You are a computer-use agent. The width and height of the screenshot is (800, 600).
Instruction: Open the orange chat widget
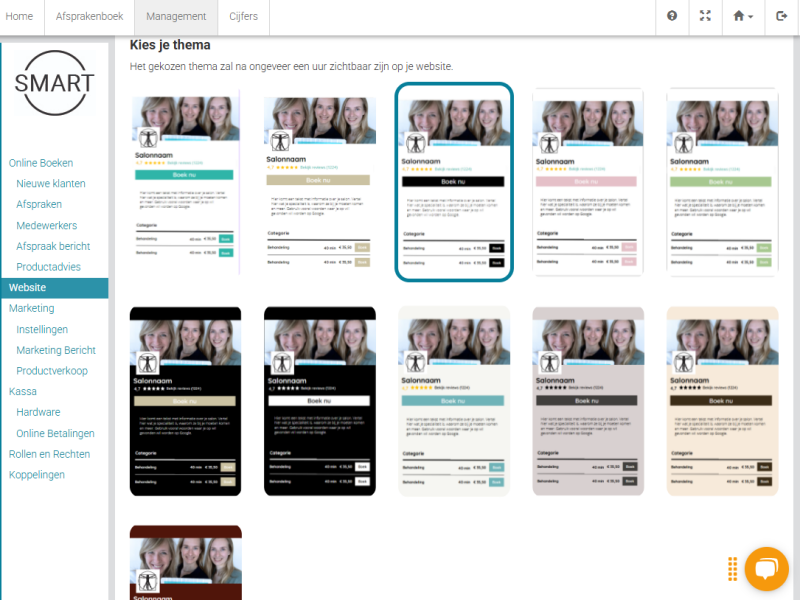coord(766,568)
